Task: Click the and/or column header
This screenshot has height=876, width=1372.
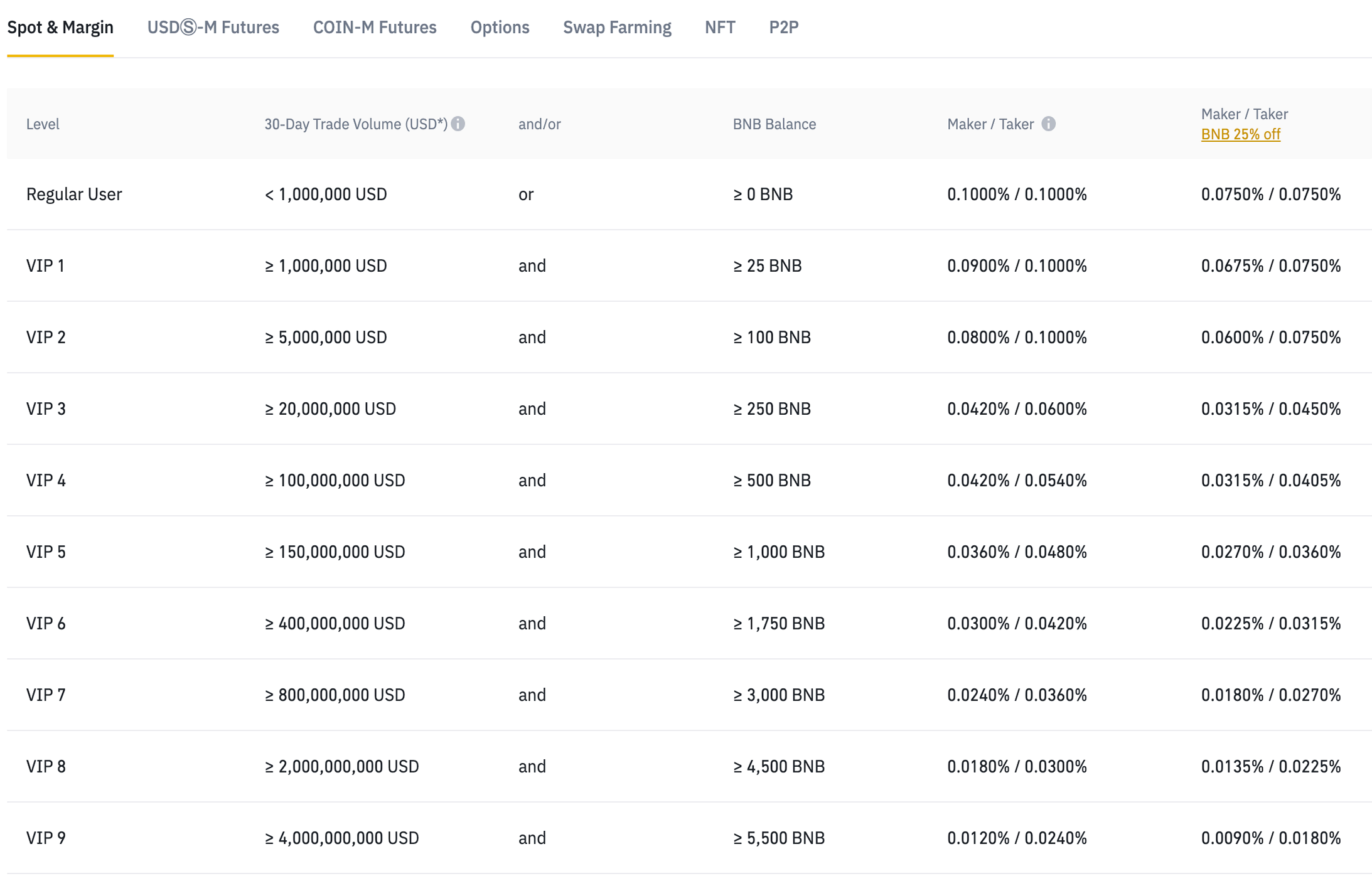Action: point(539,124)
